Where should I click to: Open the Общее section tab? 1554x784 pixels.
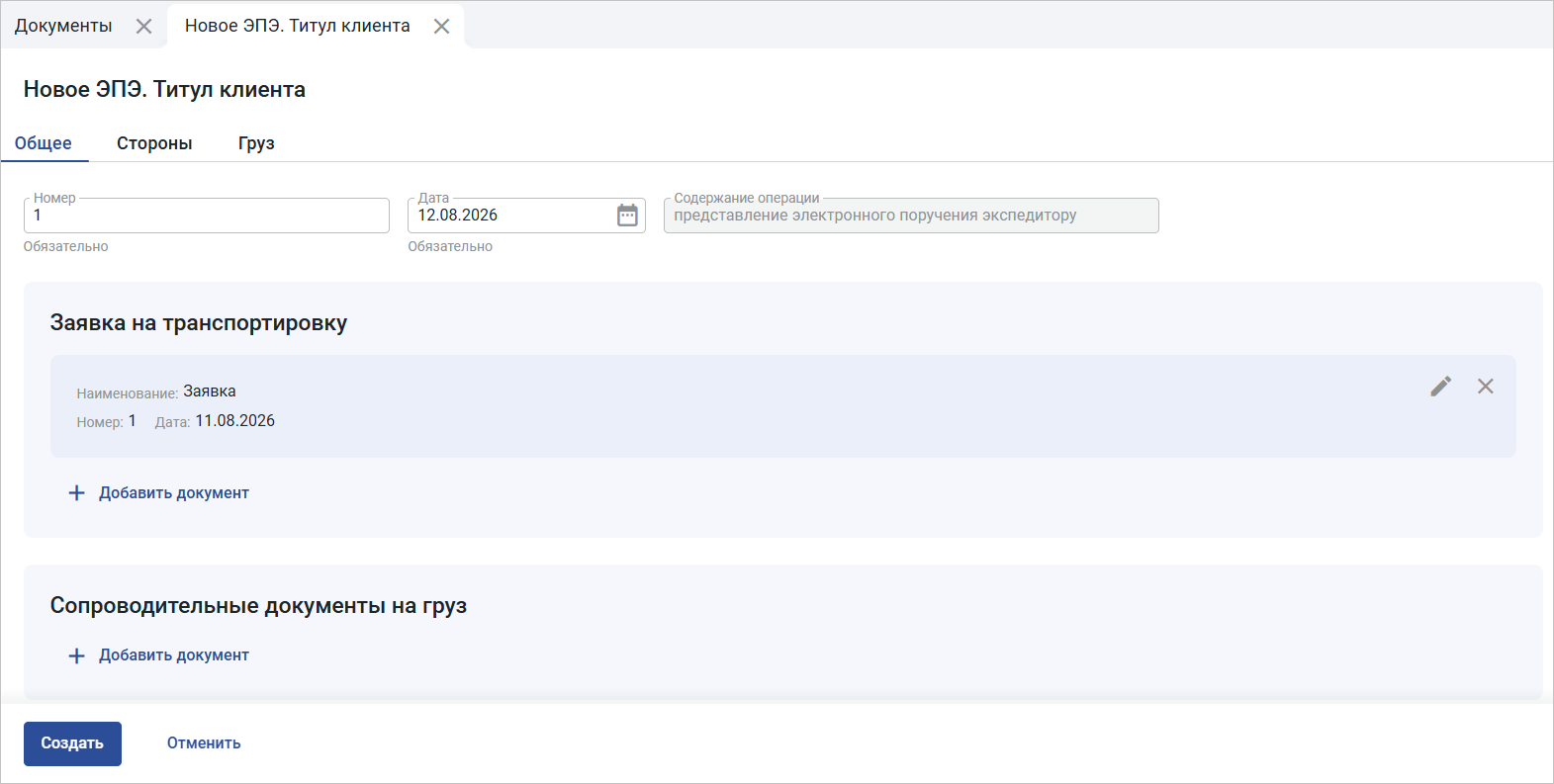[44, 143]
